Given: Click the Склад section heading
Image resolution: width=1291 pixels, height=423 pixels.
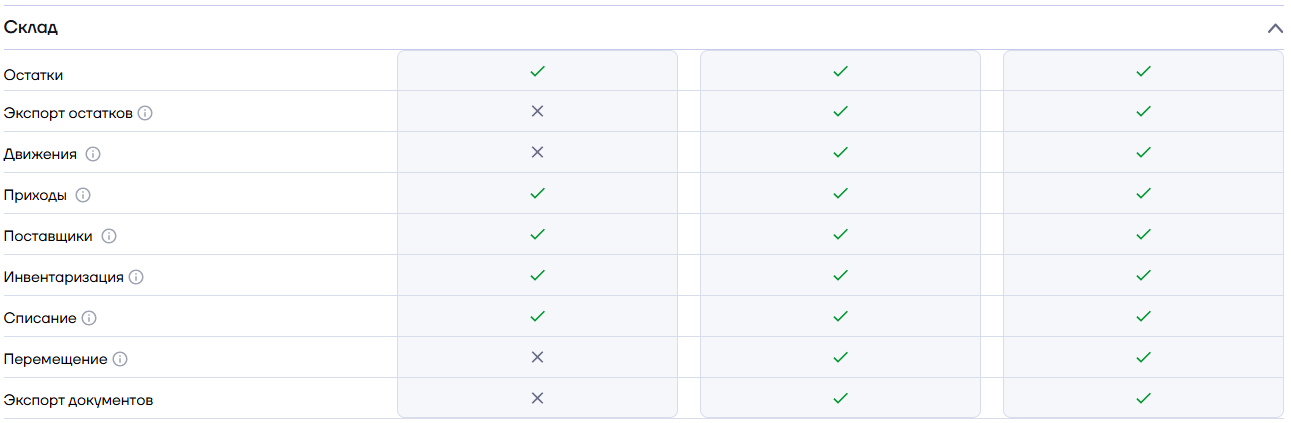Looking at the screenshot, I should click(31, 28).
